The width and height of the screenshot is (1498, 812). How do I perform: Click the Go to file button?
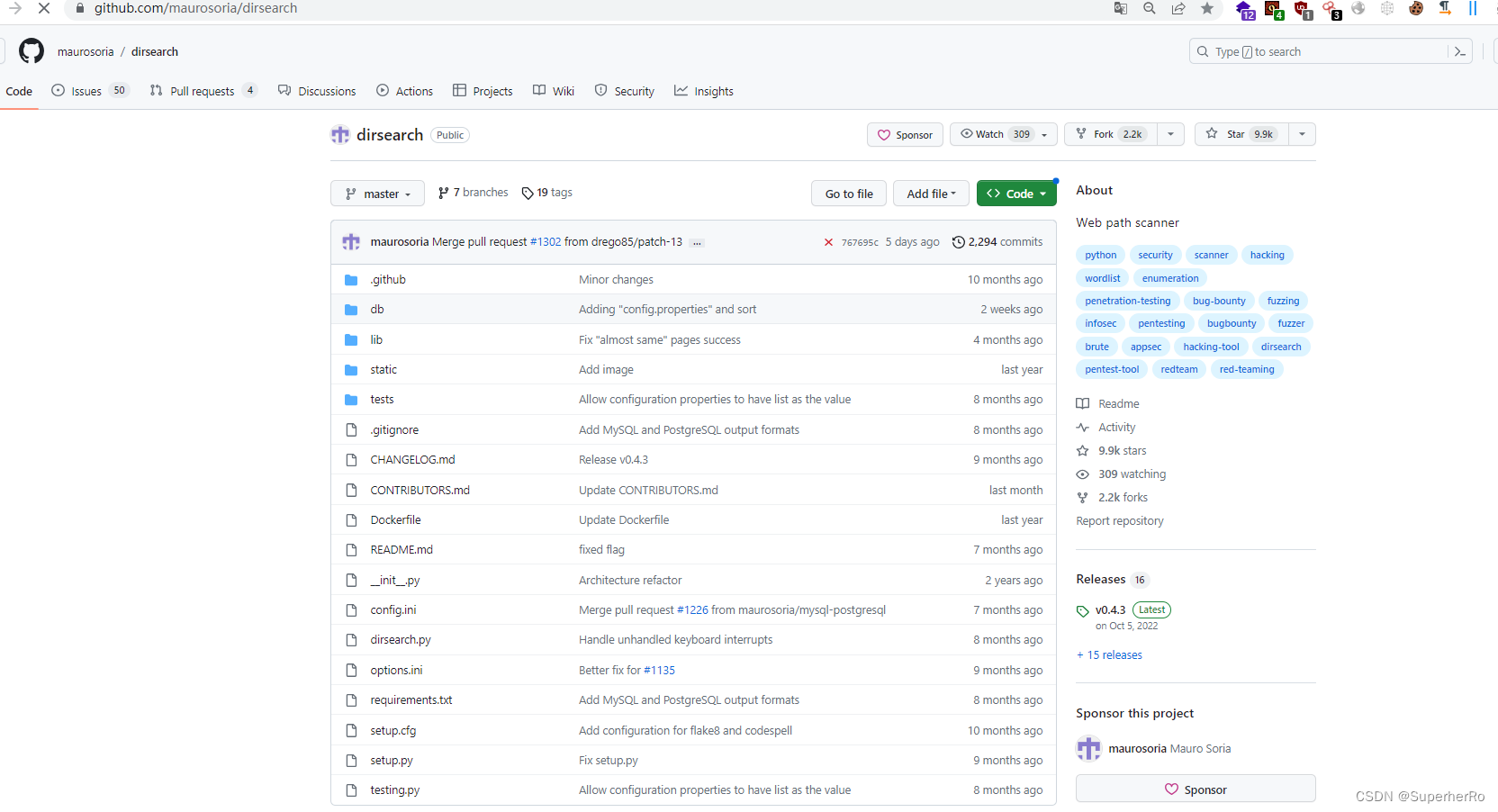coord(849,194)
